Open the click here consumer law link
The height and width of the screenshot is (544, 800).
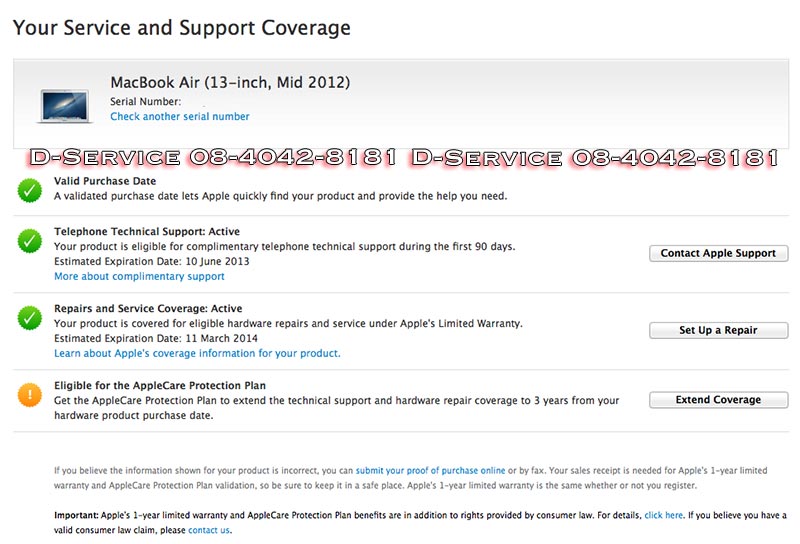click(664, 515)
